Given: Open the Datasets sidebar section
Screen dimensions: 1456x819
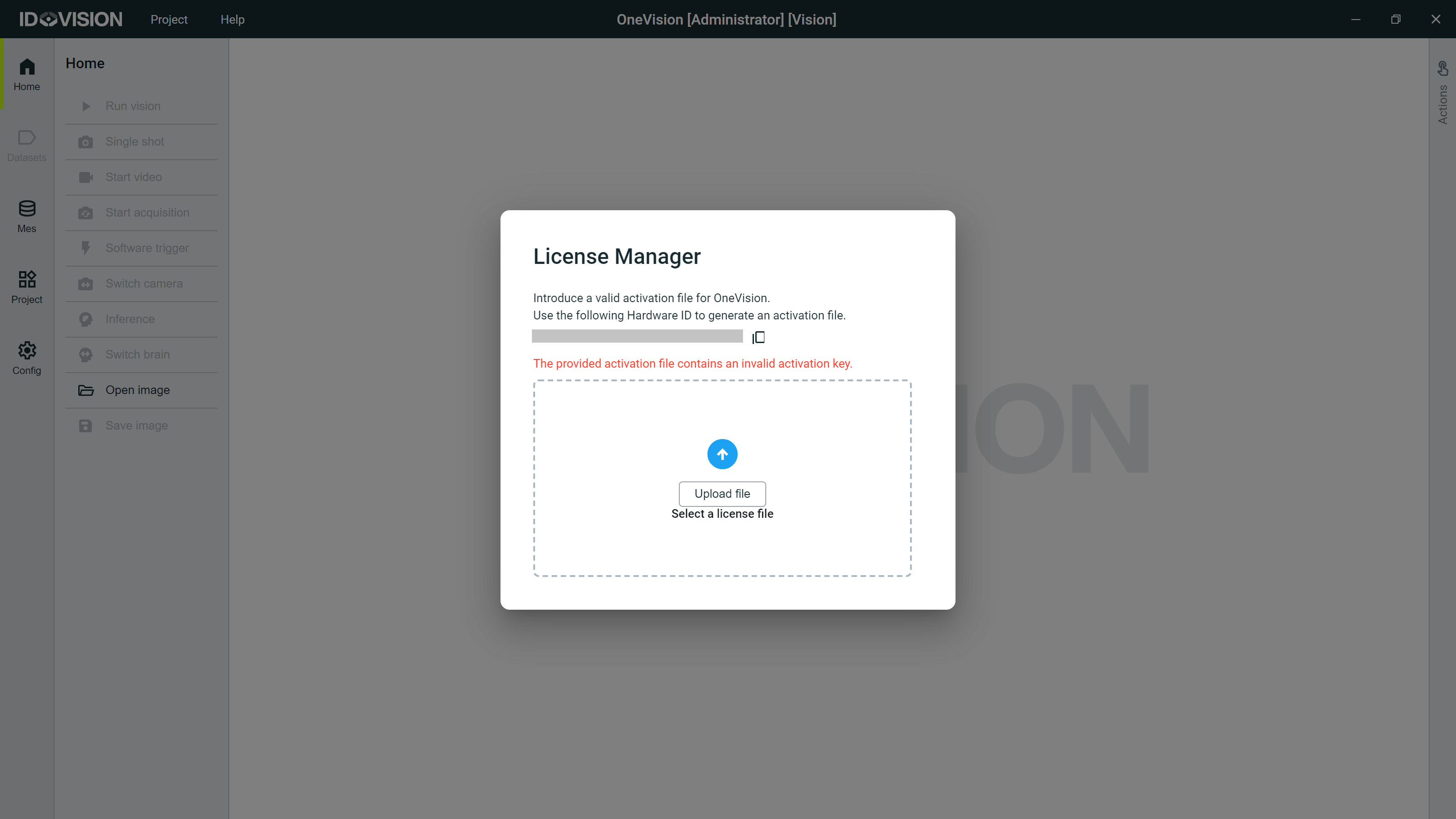Looking at the screenshot, I should coord(26,145).
